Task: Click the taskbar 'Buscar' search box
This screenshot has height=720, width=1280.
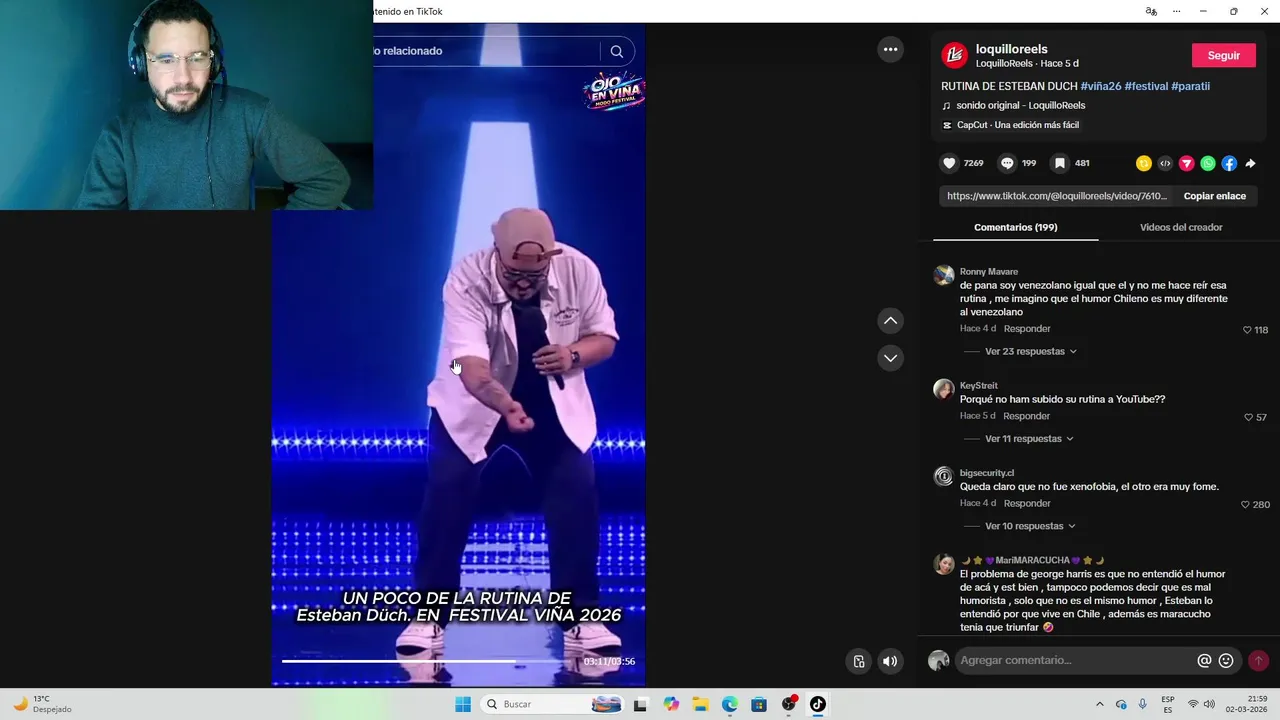Action: [552, 704]
